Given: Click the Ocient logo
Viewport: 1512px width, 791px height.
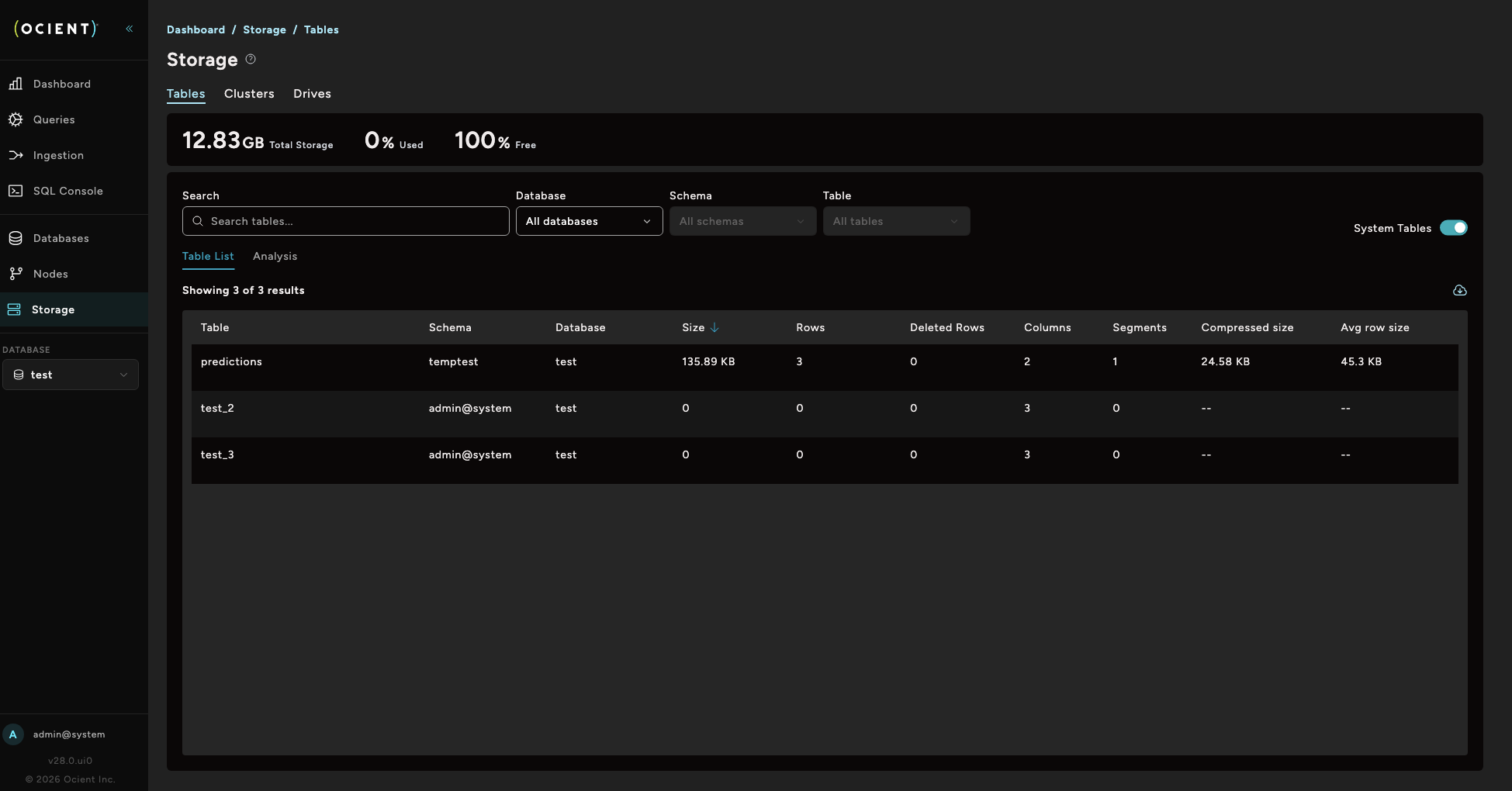Looking at the screenshot, I should [x=56, y=29].
